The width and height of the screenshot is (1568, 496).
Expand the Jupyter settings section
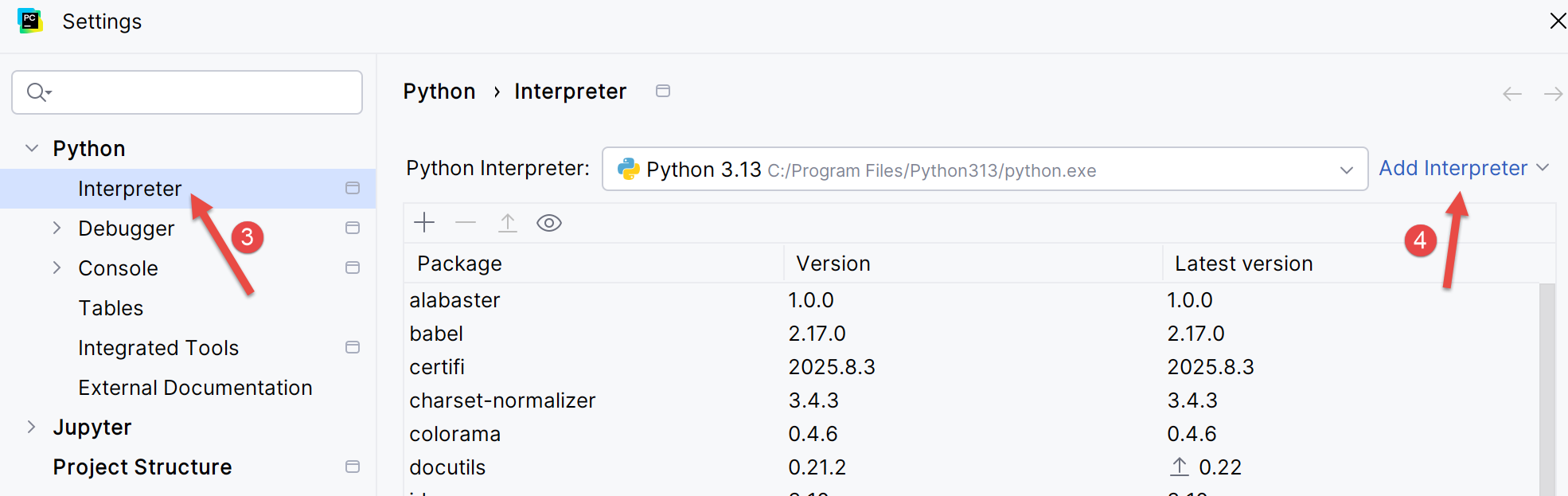(x=32, y=427)
